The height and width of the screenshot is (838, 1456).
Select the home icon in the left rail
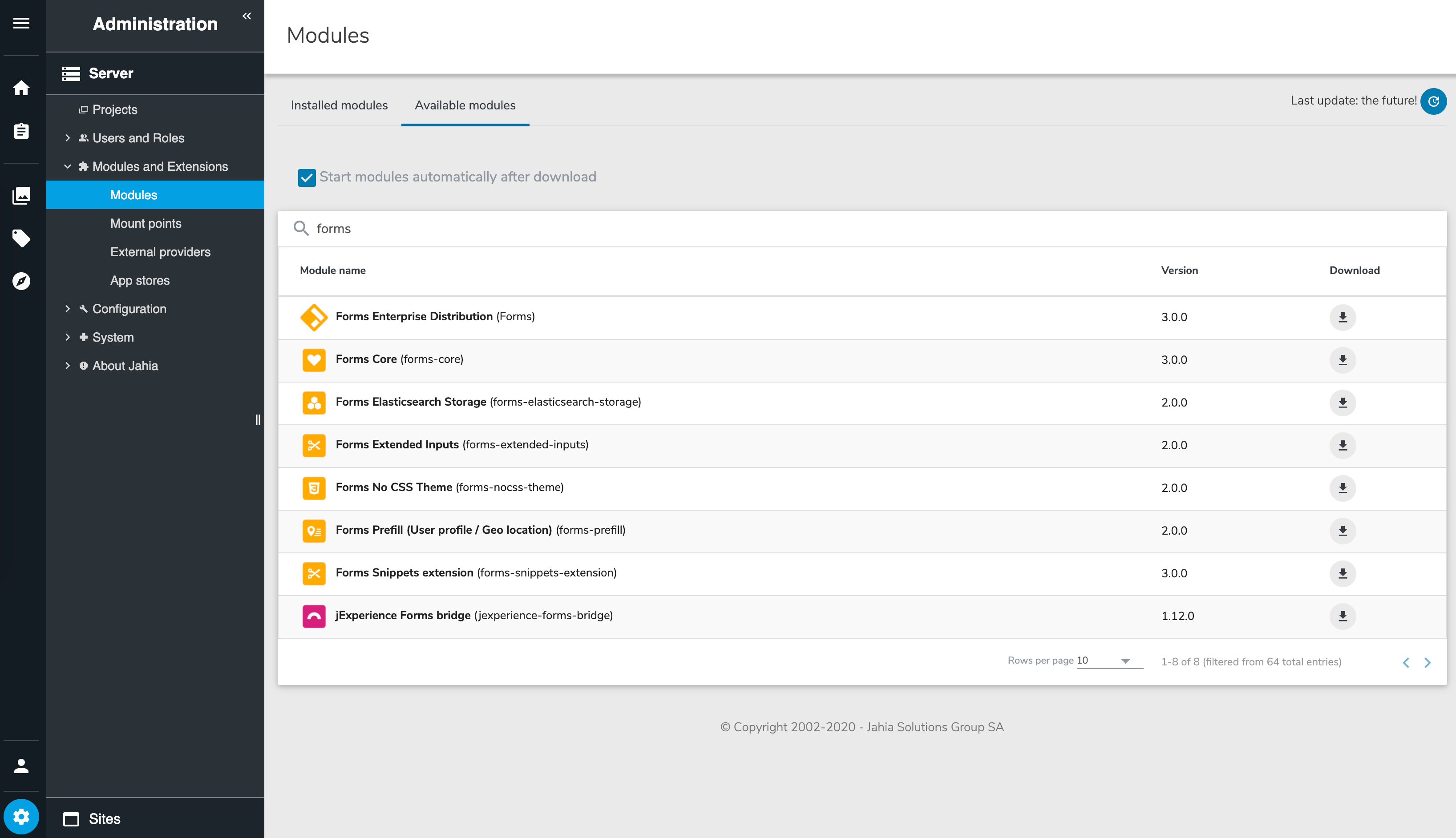pyautogui.click(x=21, y=88)
